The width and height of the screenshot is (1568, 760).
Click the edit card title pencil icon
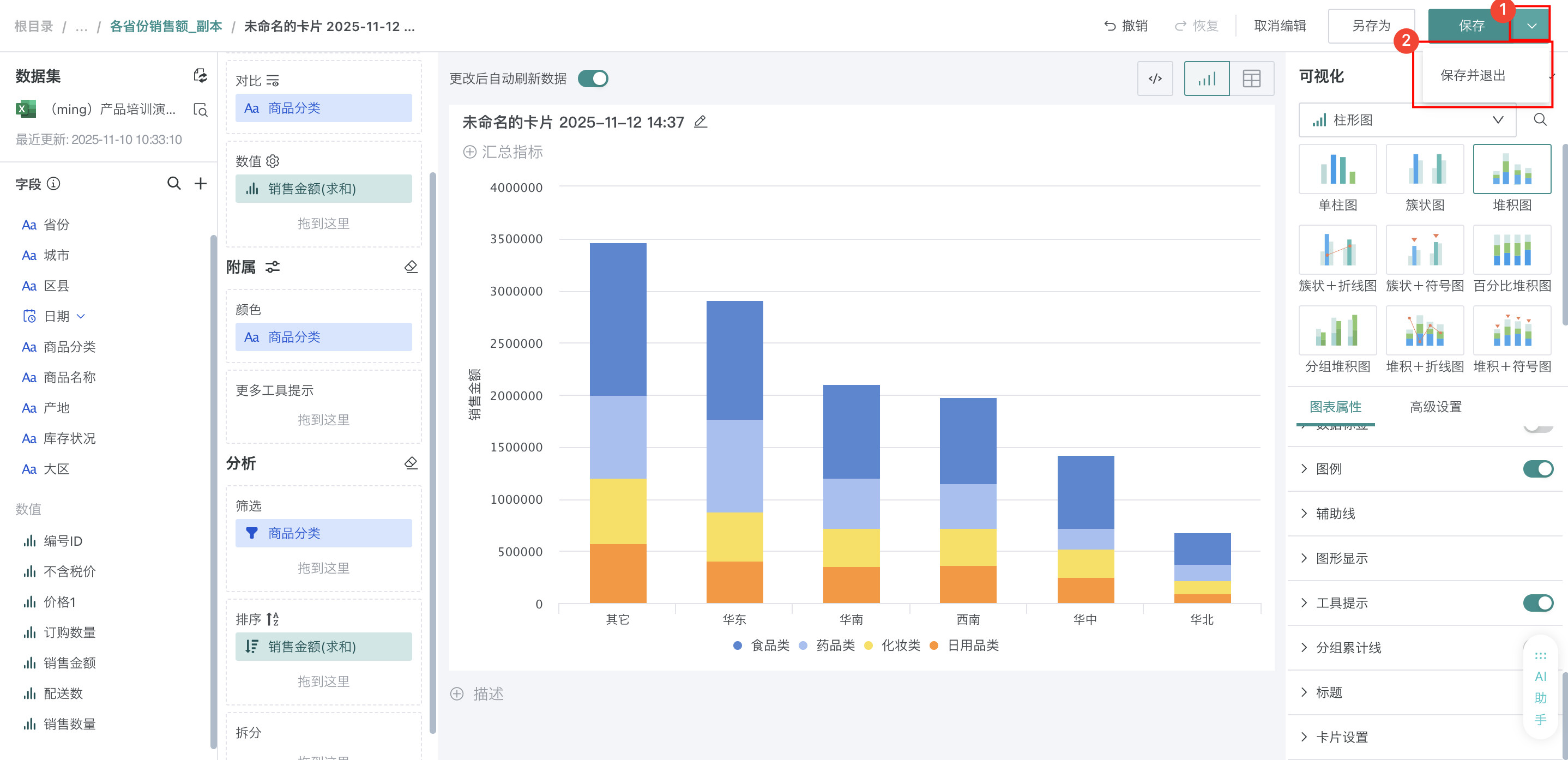pyautogui.click(x=701, y=122)
